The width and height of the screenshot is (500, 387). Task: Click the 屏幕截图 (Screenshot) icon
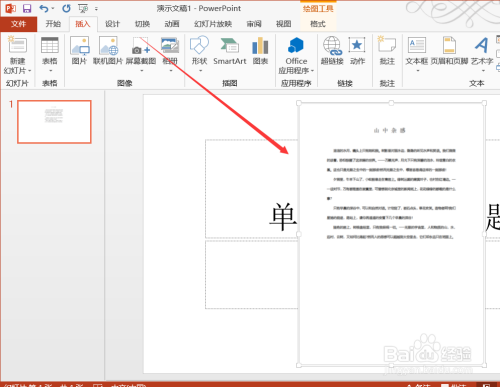point(141,46)
